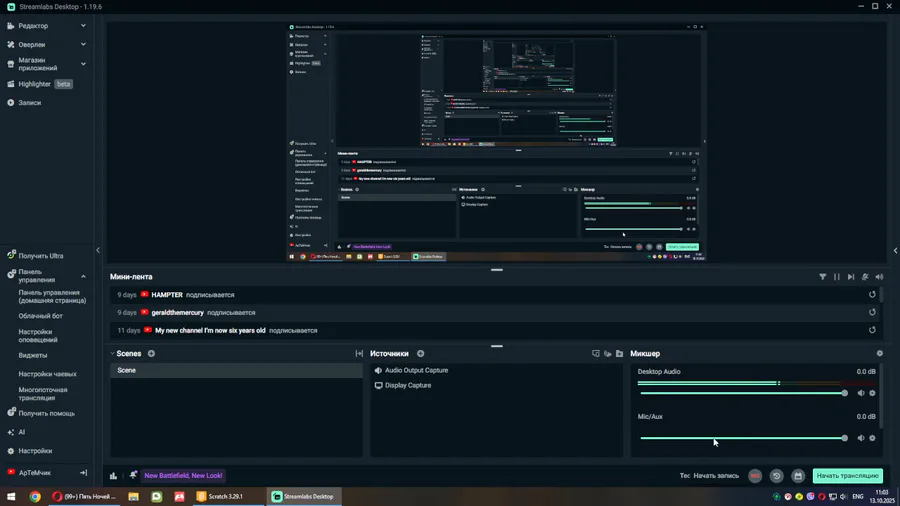Select the Scene item in Scenes list
This screenshot has width=900, height=506.
pyautogui.click(x=236, y=371)
